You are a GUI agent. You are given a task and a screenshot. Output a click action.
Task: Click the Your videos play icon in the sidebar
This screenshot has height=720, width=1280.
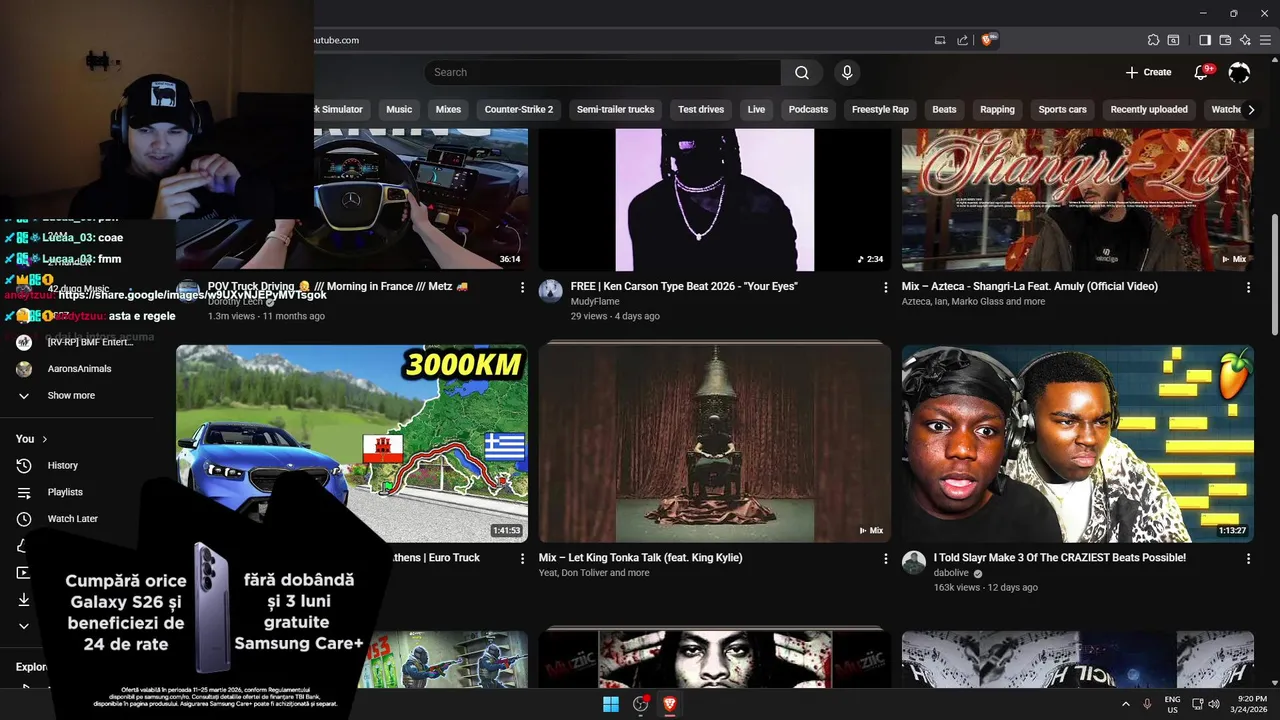(x=24, y=573)
